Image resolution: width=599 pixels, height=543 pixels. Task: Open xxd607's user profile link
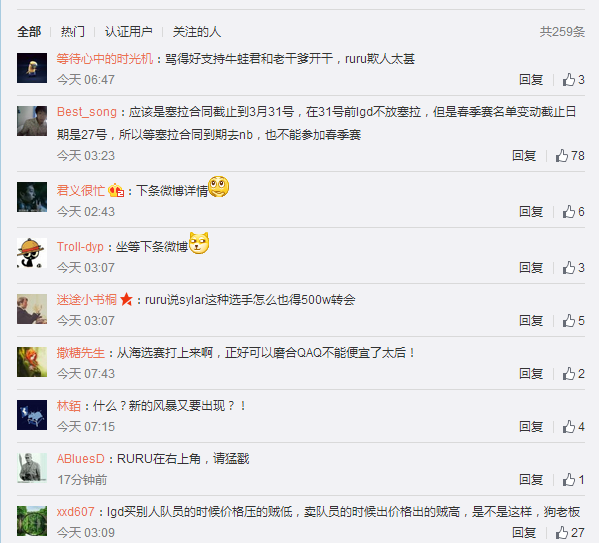click(75, 511)
